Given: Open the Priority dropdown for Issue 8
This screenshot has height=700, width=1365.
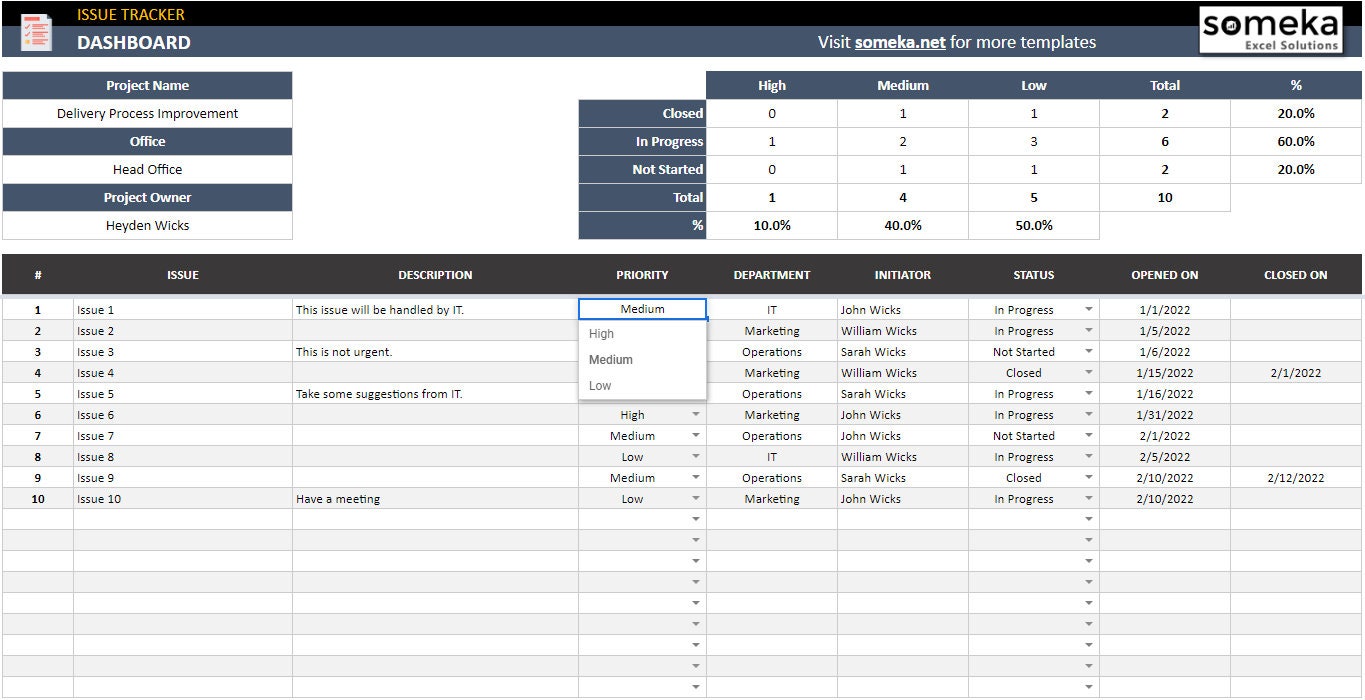Looking at the screenshot, I should tap(695, 456).
